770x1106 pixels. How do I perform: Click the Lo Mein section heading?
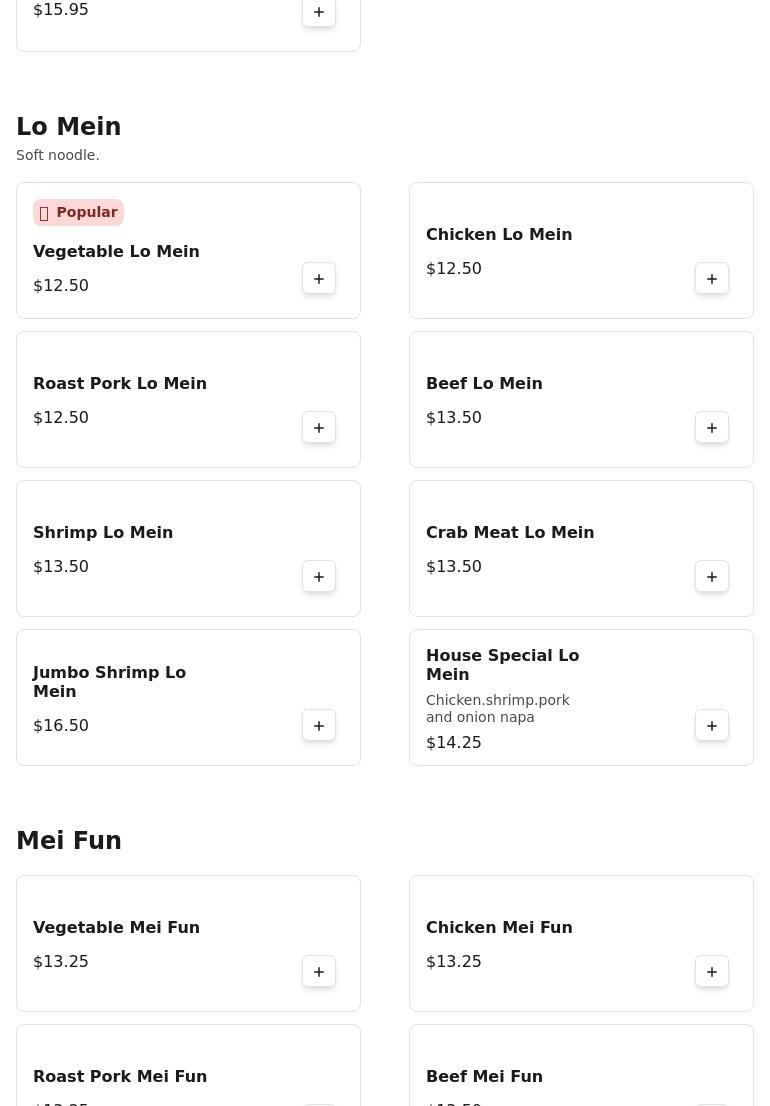(x=68, y=127)
